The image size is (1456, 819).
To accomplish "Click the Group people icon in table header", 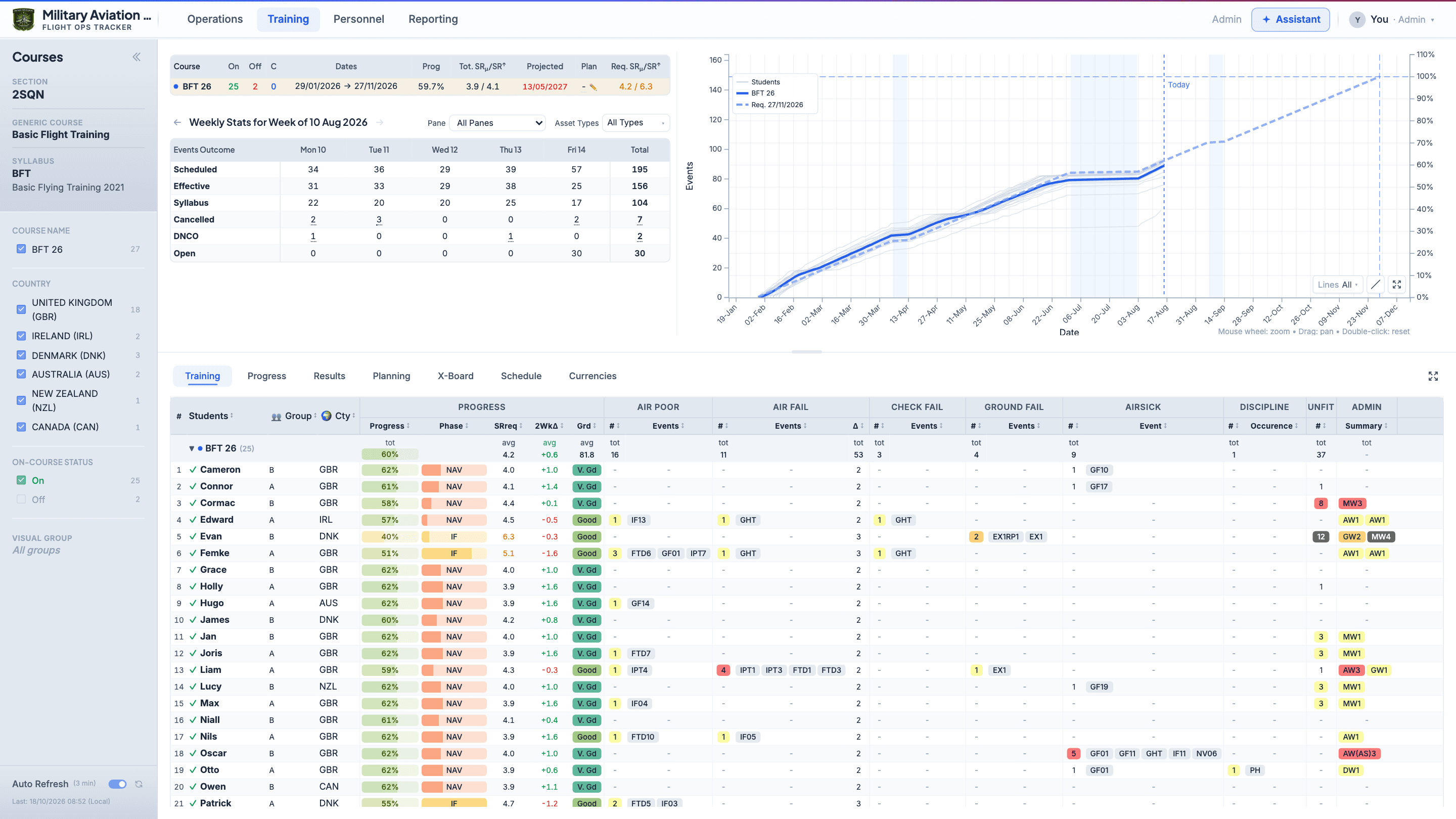I will pyautogui.click(x=277, y=417).
